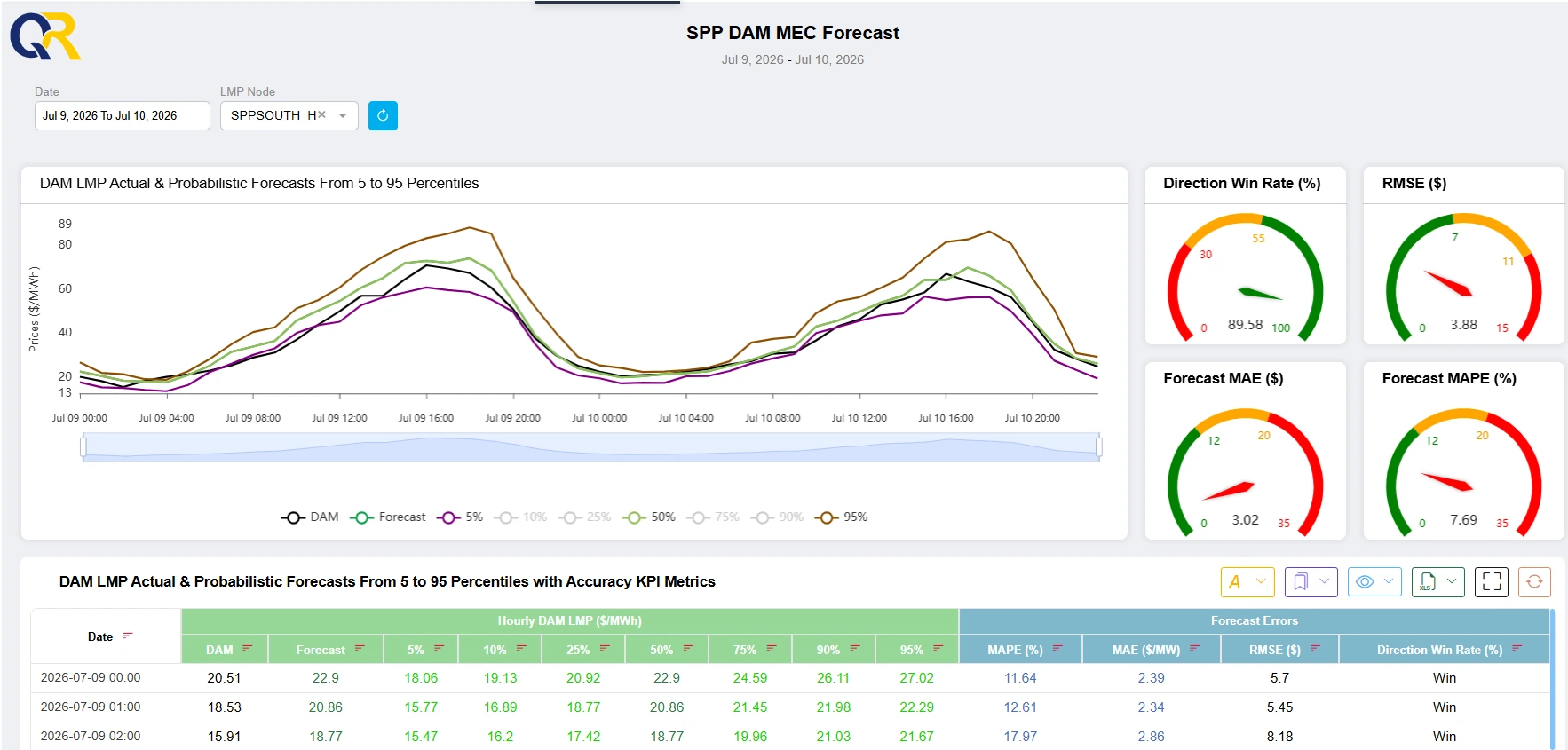The image size is (1568, 750).
Task: Click sort icon on the Forecast column
Action: pyautogui.click(x=360, y=649)
